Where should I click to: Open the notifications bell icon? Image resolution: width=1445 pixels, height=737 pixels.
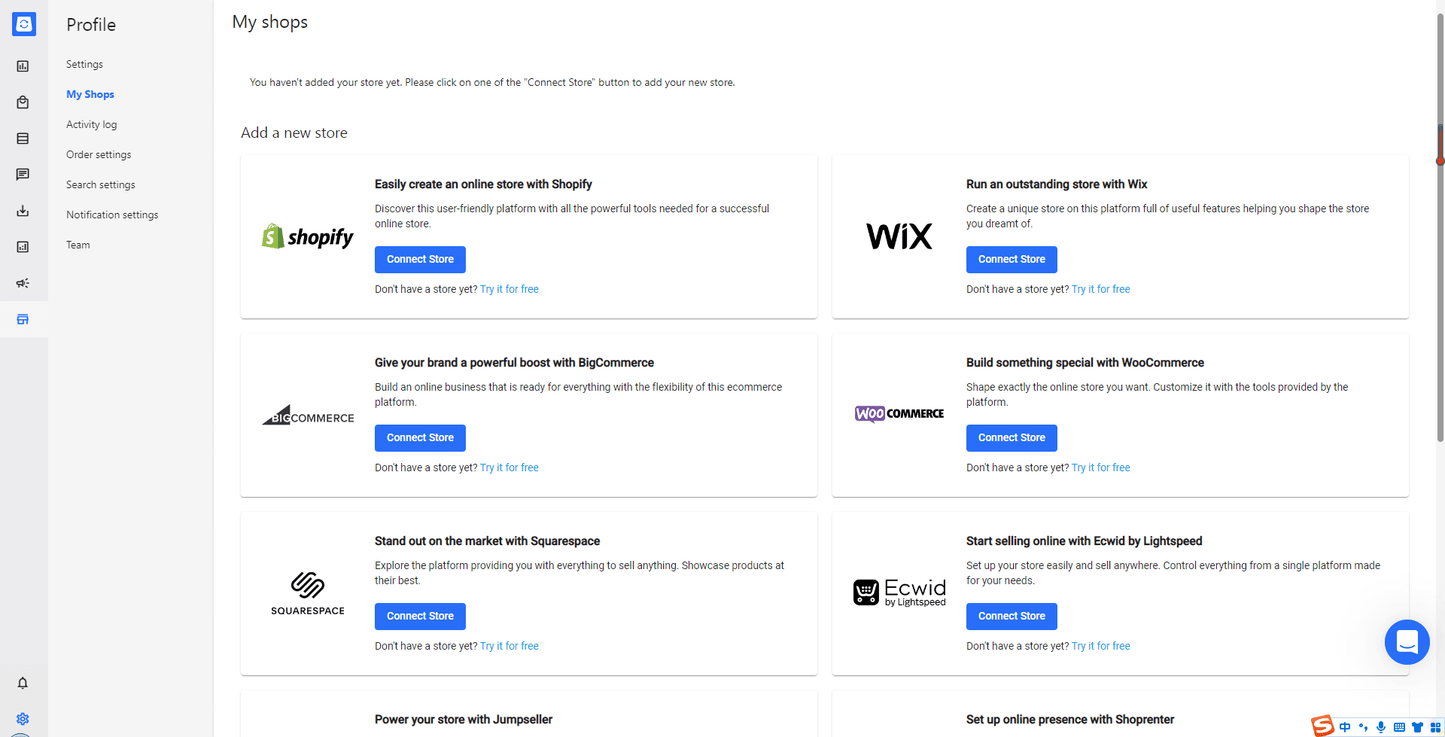23,683
